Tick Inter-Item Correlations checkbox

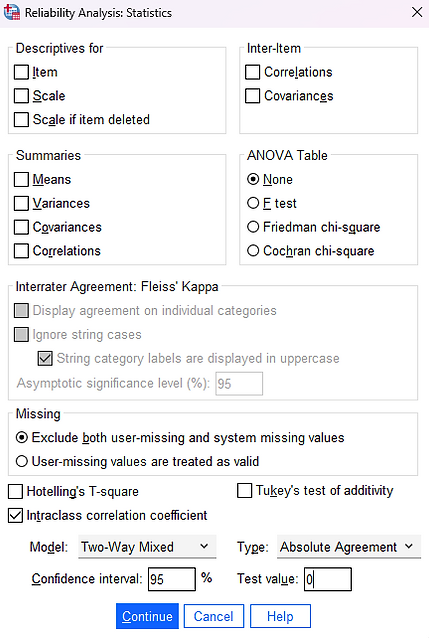(252, 72)
